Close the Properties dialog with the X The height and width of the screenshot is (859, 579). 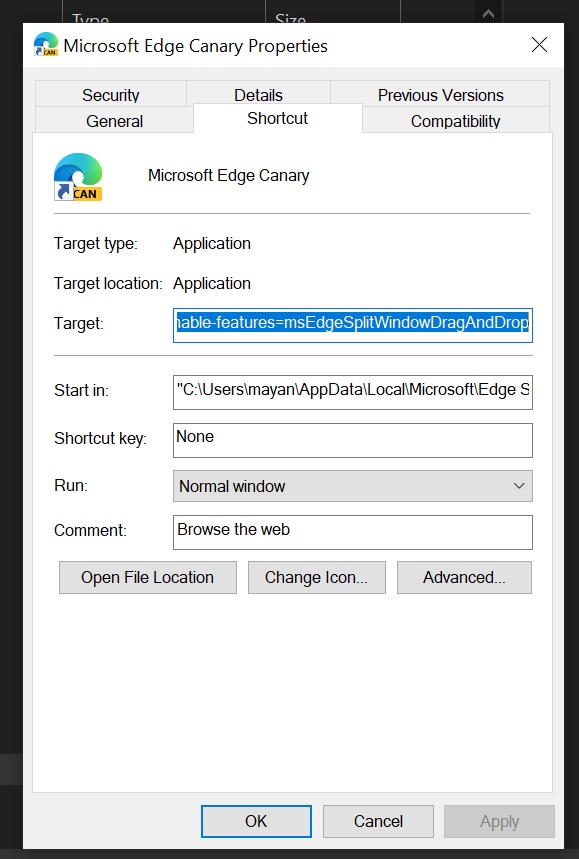coord(539,45)
